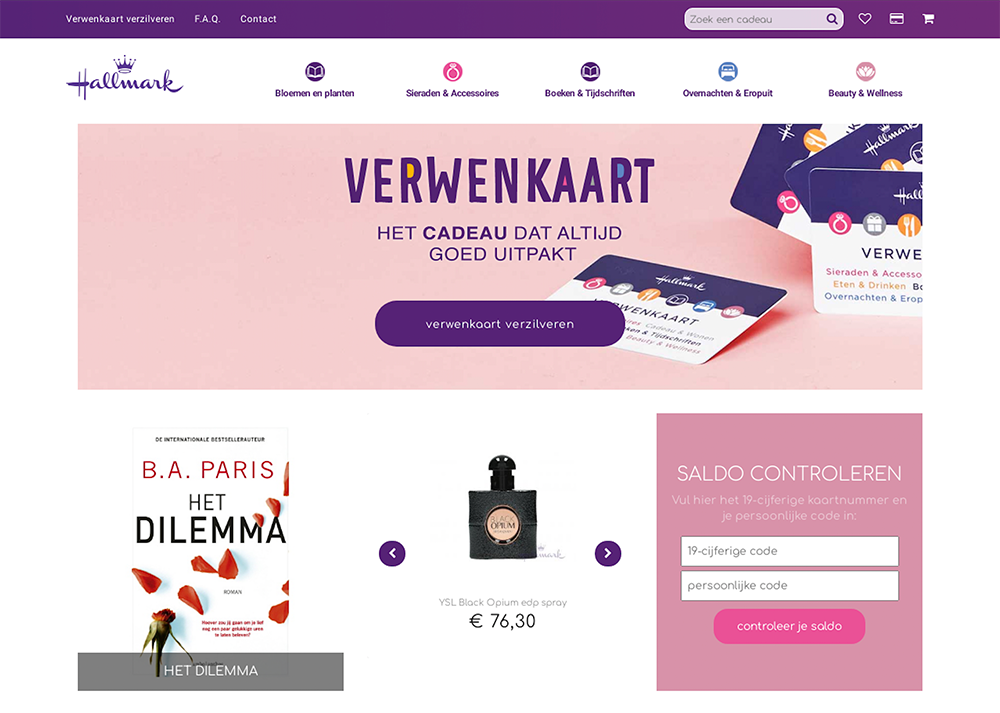Click the Beauty & Wellness lotus icon
The image size is (1000, 713).
(x=865, y=71)
